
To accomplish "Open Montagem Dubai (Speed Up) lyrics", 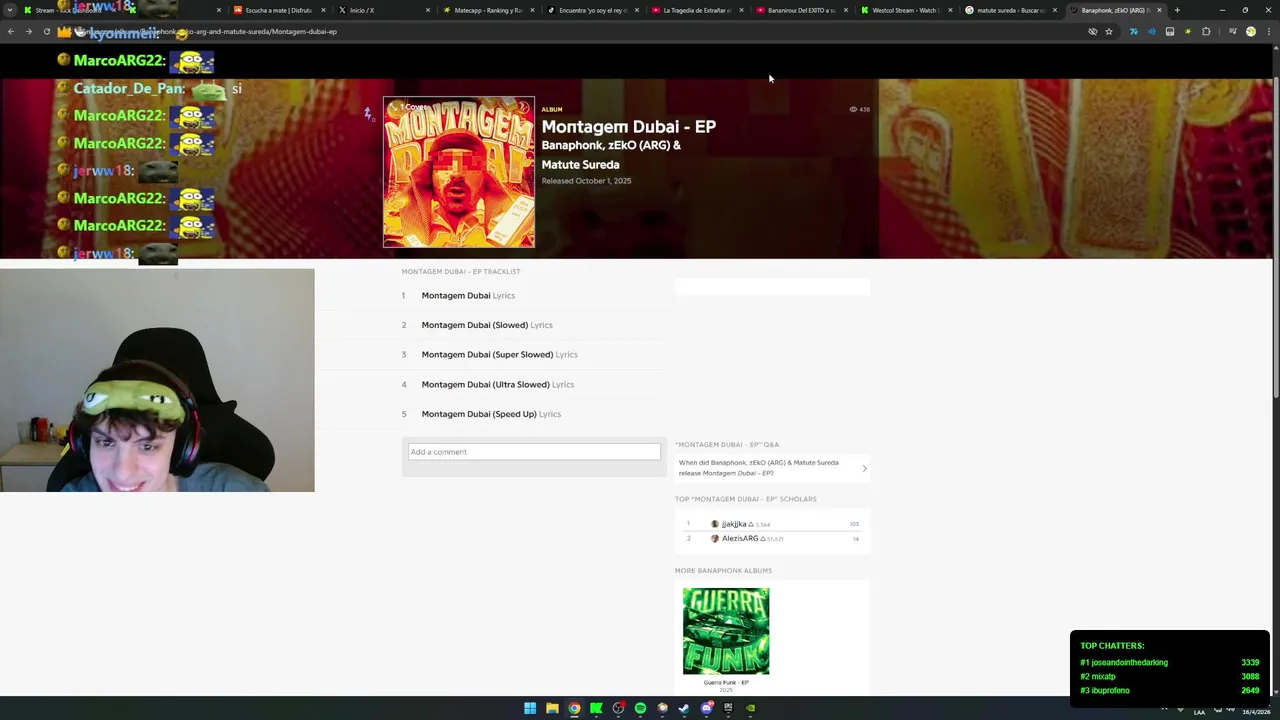I will click(491, 414).
